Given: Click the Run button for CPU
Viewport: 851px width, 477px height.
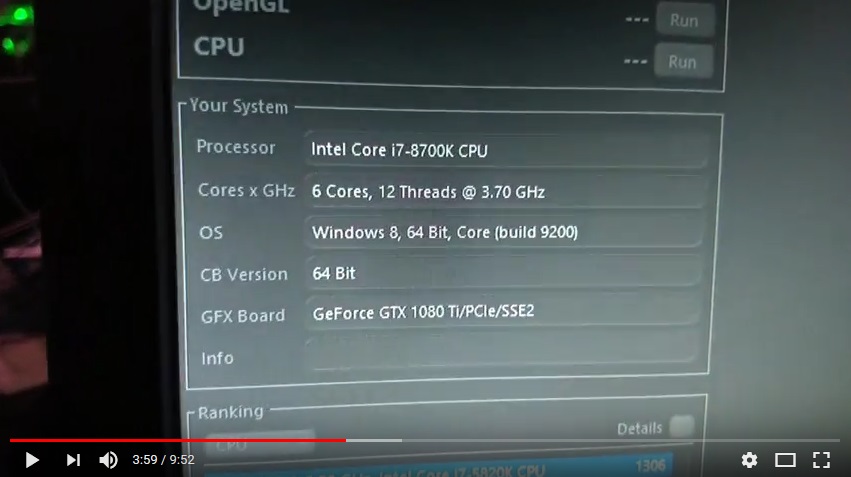Looking at the screenshot, I should coord(682,62).
